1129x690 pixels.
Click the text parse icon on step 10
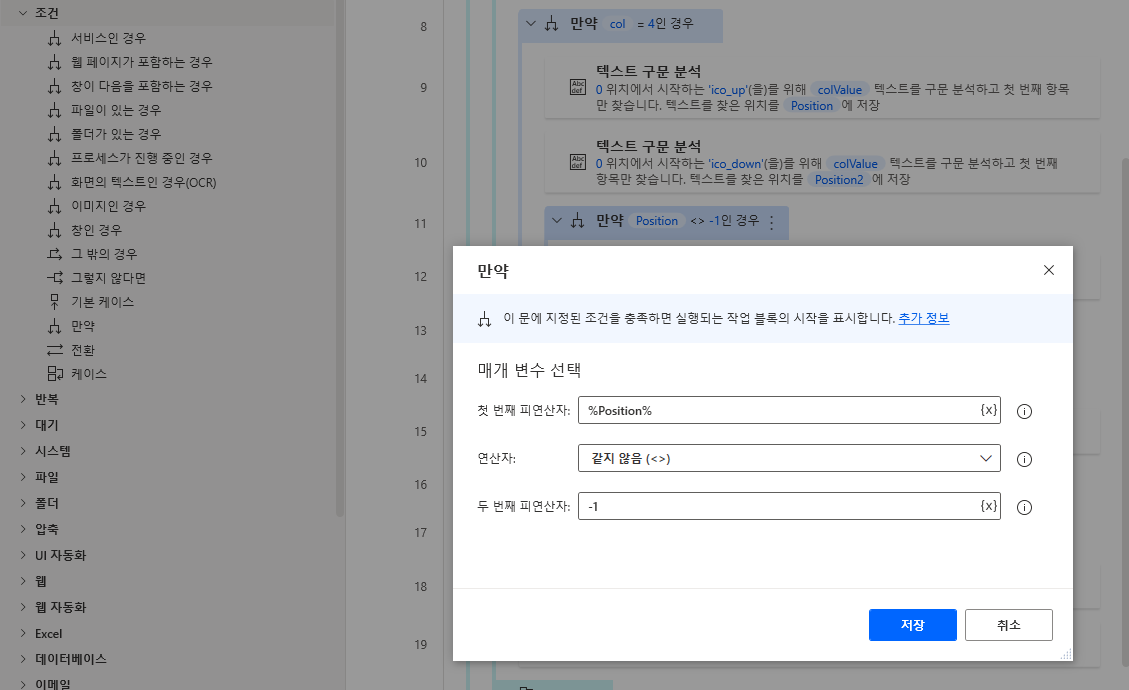(x=577, y=162)
